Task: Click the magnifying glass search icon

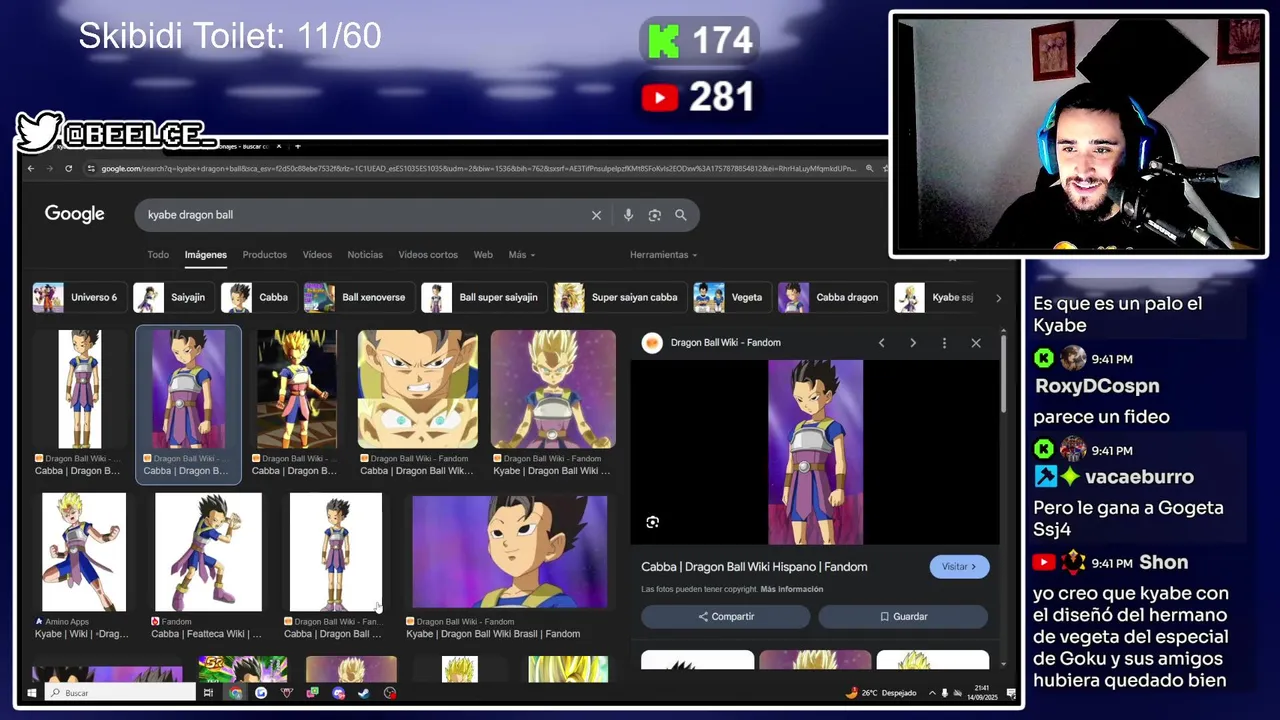Action: [681, 215]
